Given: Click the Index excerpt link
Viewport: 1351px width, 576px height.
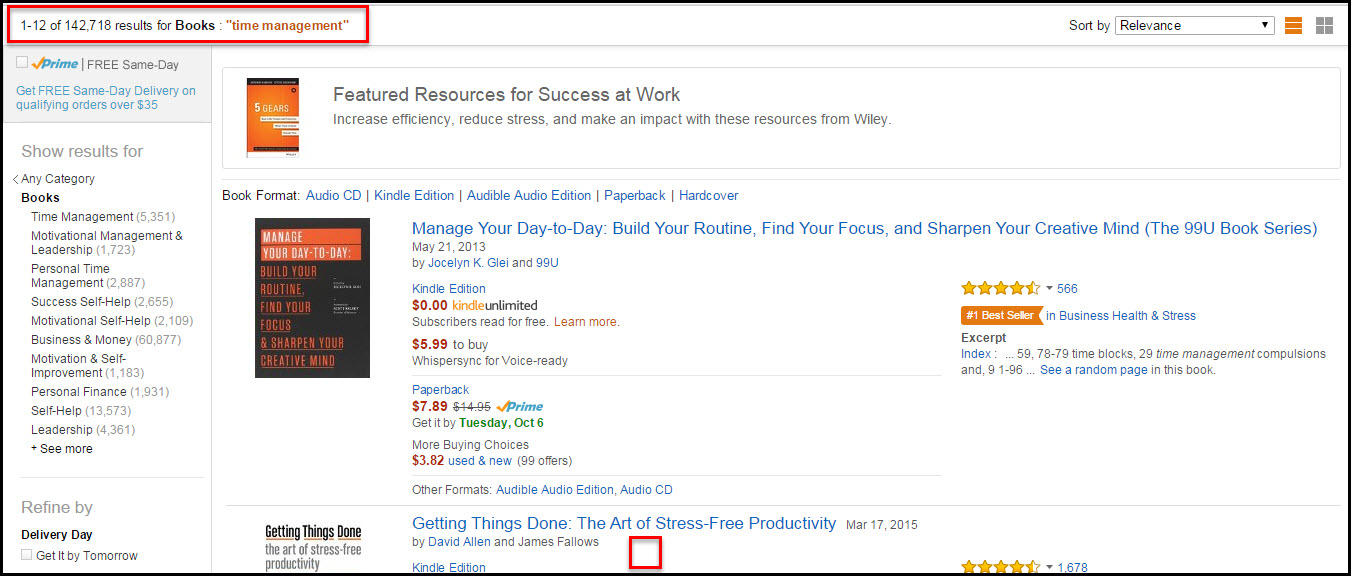Looking at the screenshot, I should click(x=975, y=354).
